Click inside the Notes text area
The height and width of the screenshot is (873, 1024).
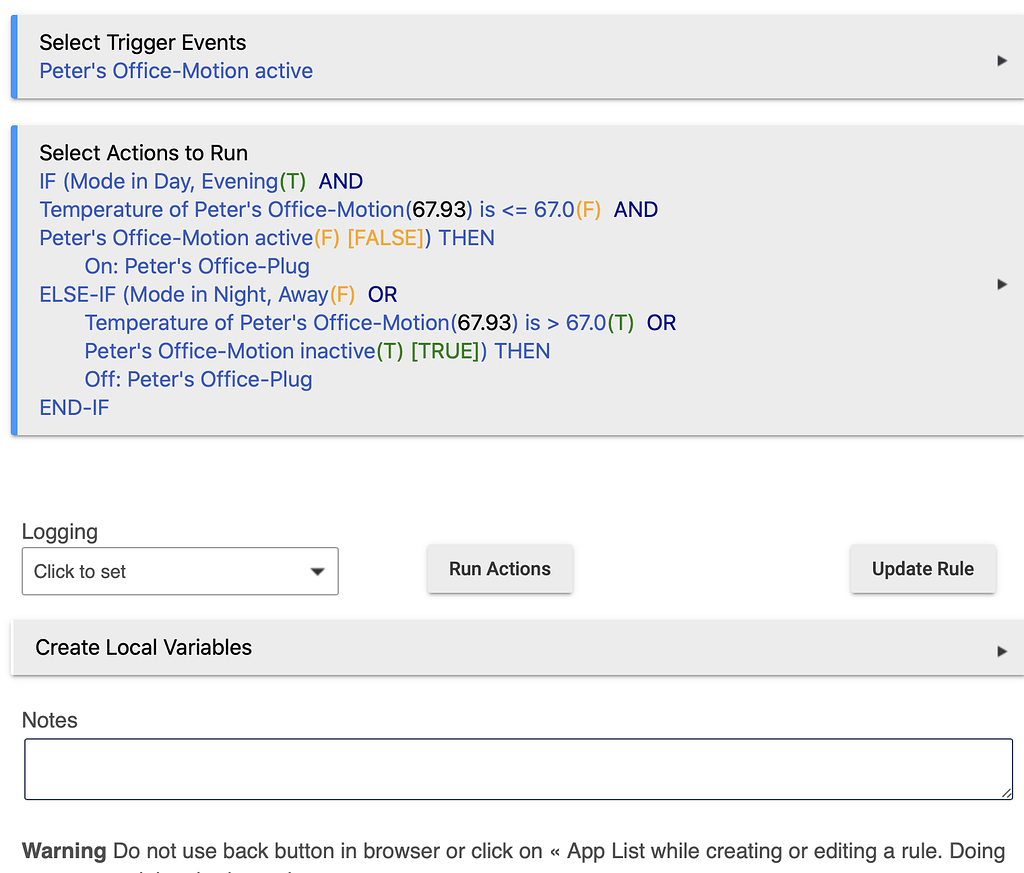point(518,769)
